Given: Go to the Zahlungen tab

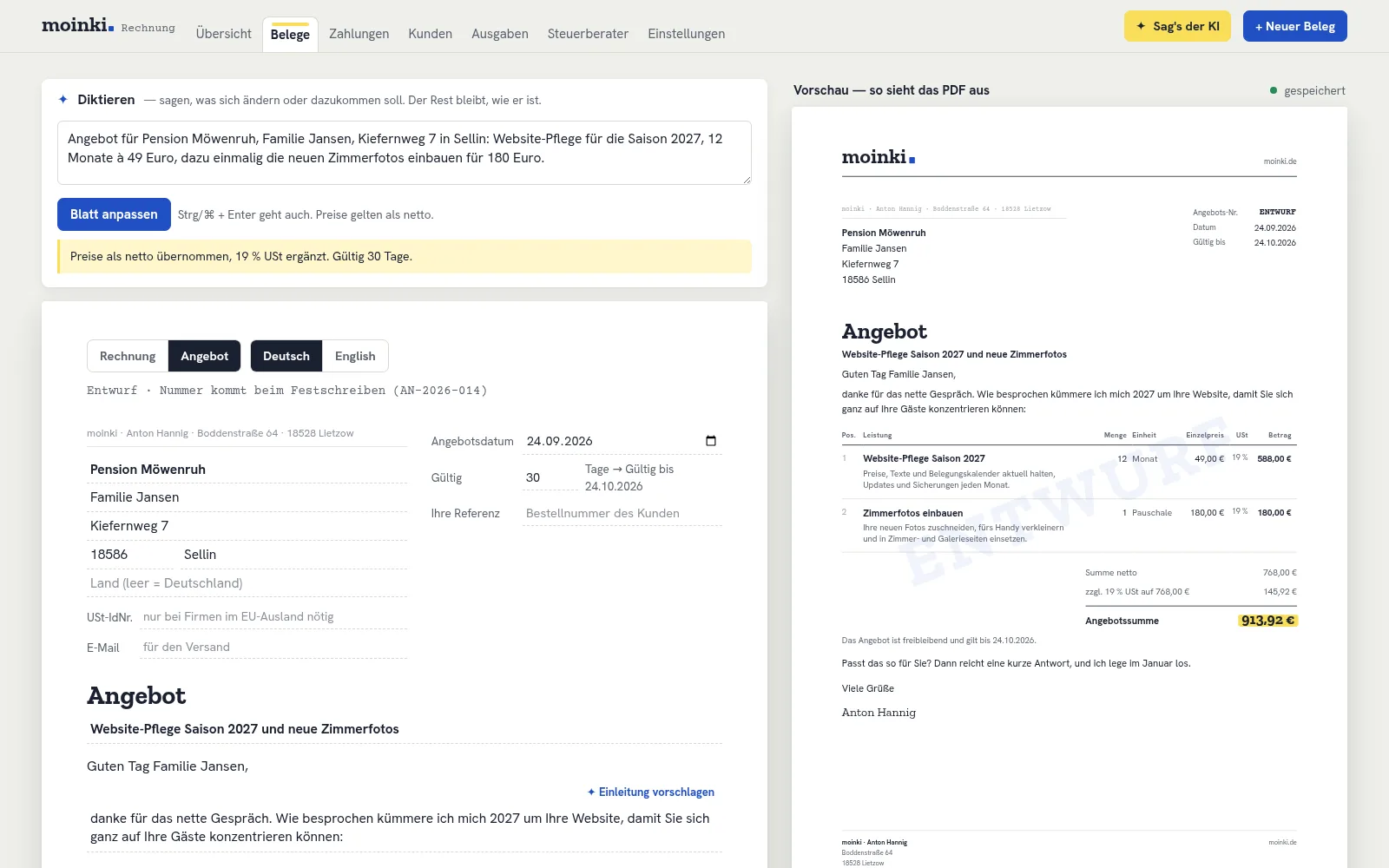Looking at the screenshot, I should click(359, 34).
